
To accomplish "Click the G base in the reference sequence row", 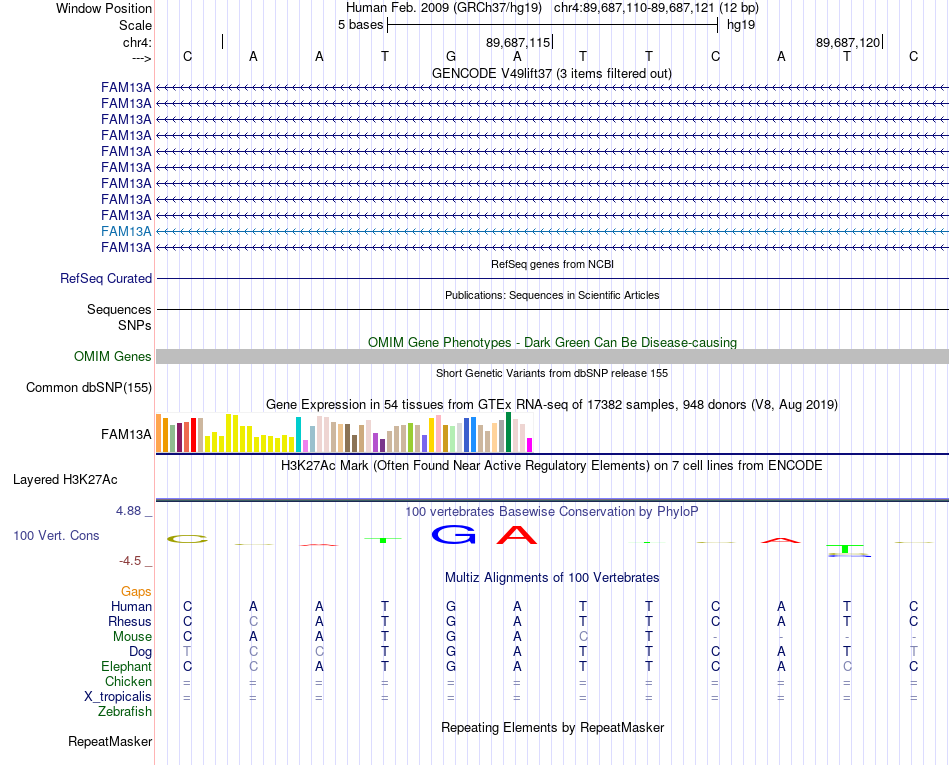I will point(451,56).
